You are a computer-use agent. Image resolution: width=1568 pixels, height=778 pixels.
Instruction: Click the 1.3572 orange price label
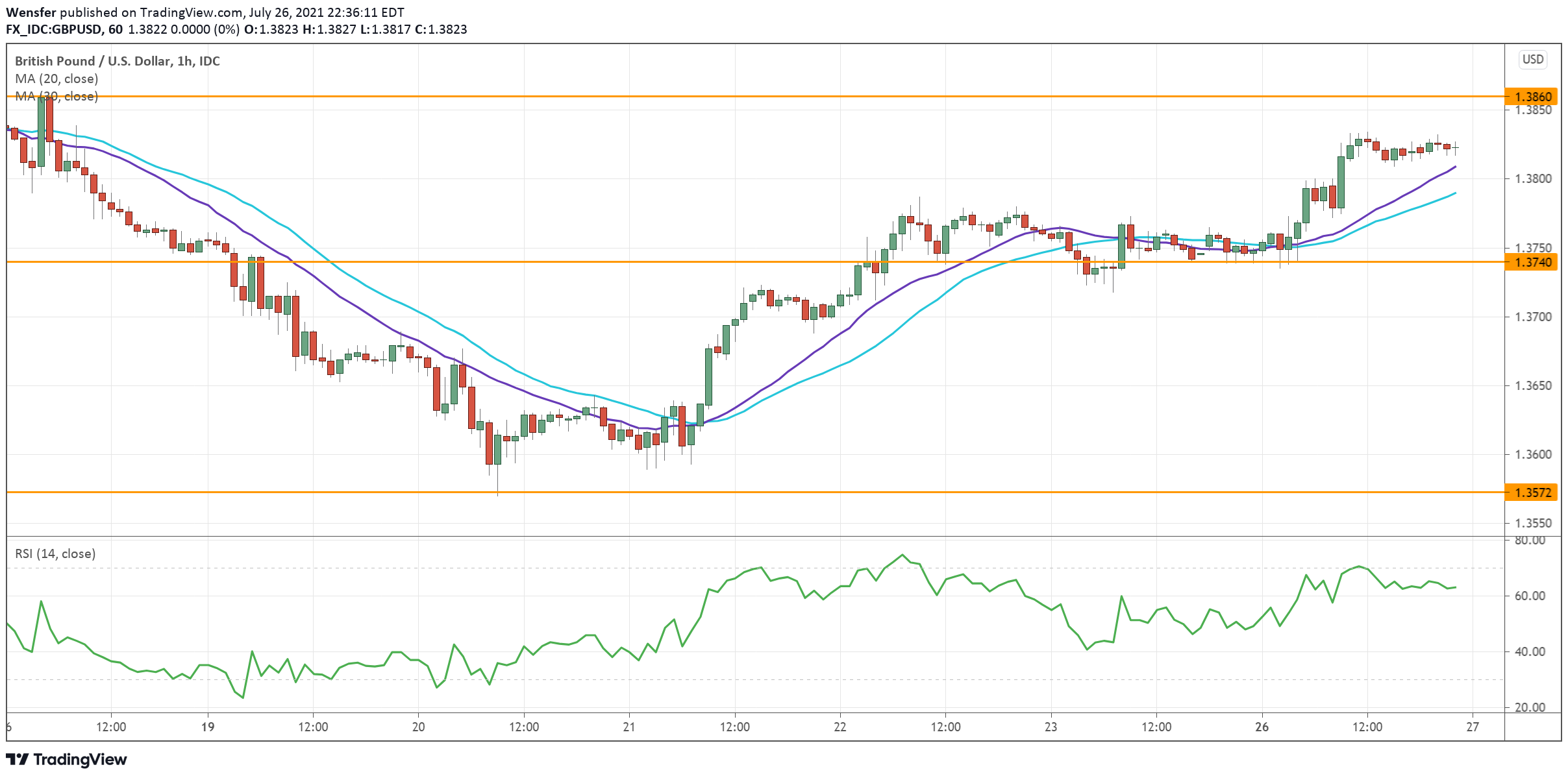pos(1532,492)
